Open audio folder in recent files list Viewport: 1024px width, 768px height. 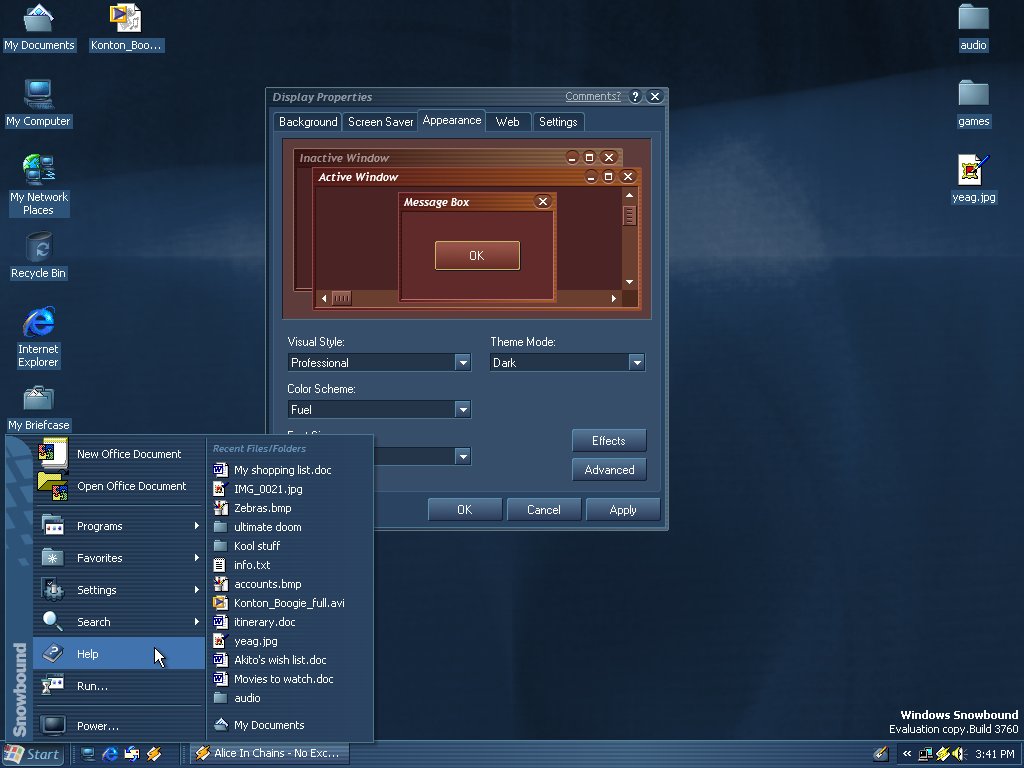290,697
